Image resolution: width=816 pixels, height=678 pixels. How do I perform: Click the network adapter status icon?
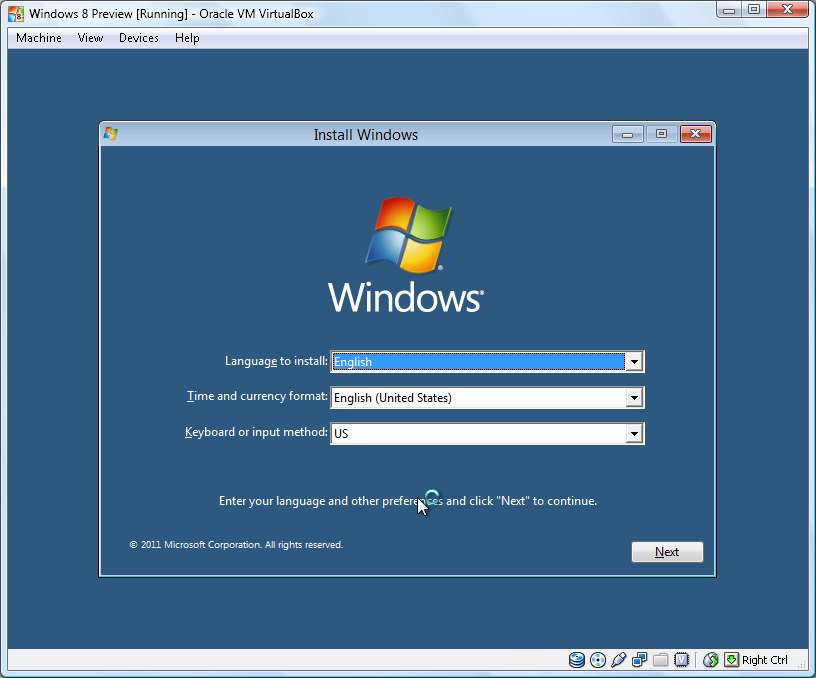click(x=640, y=660)
